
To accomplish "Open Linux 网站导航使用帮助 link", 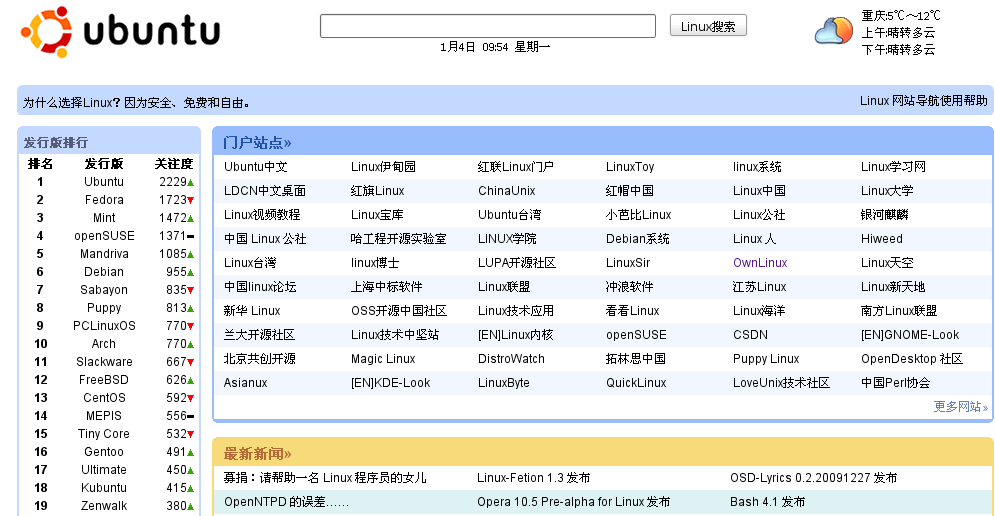I will click(923, 101).
